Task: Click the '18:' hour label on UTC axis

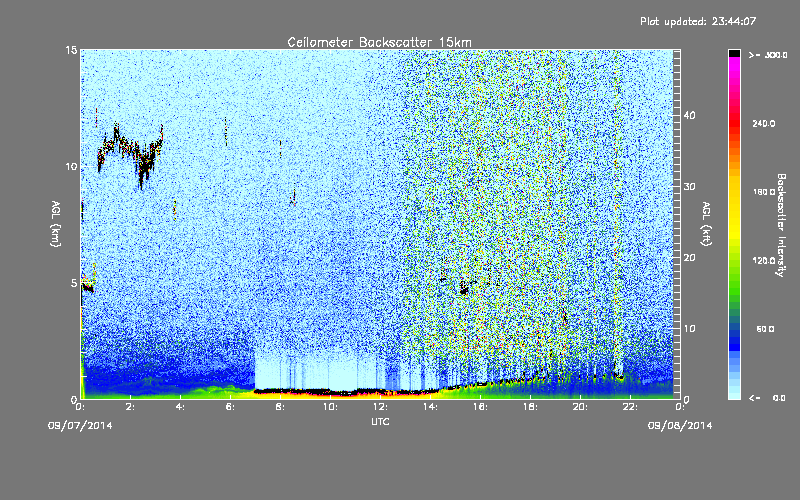Action: tap(530, 407)
